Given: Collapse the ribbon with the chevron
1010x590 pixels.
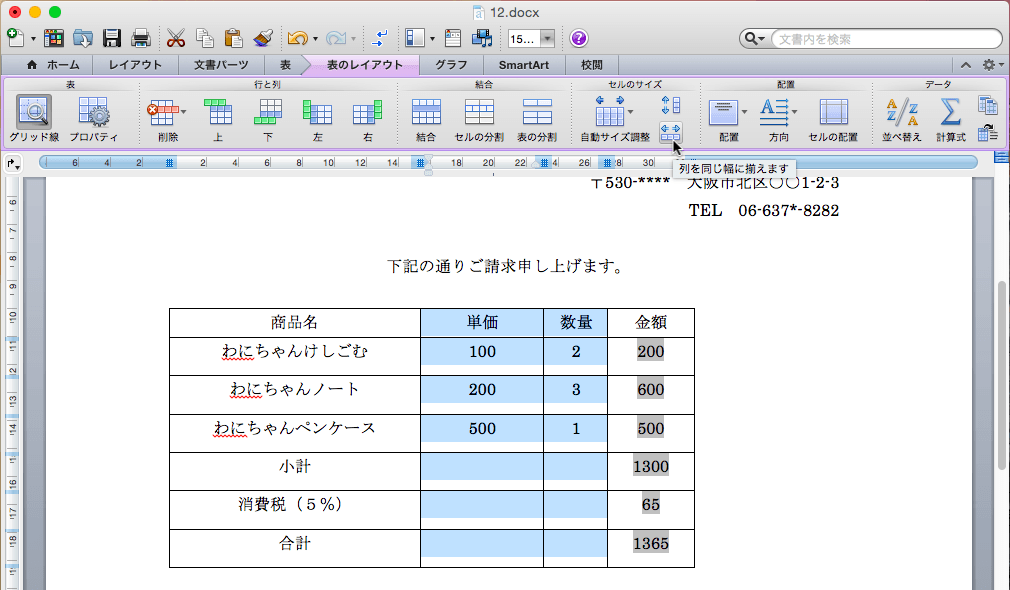Looking at the screenshot, I should tap(966, 65).
